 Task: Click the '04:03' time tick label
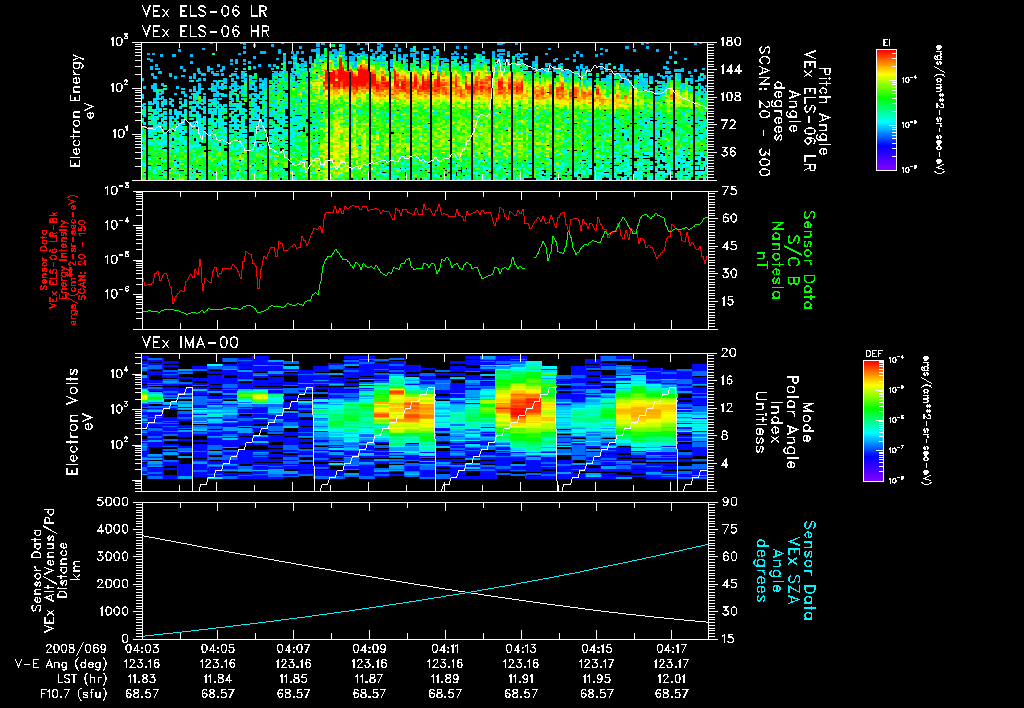(142, 649)
